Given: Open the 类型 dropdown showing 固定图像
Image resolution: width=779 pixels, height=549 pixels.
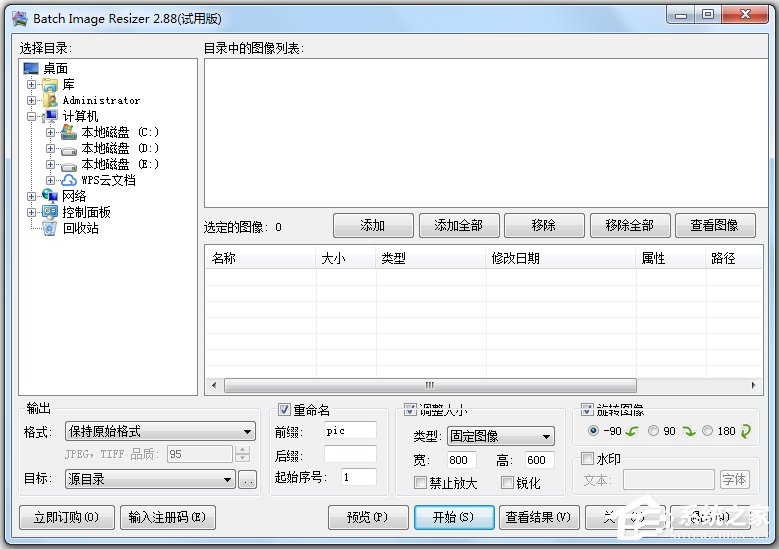Looking at the screenshot, I should (x=501, y=436).
